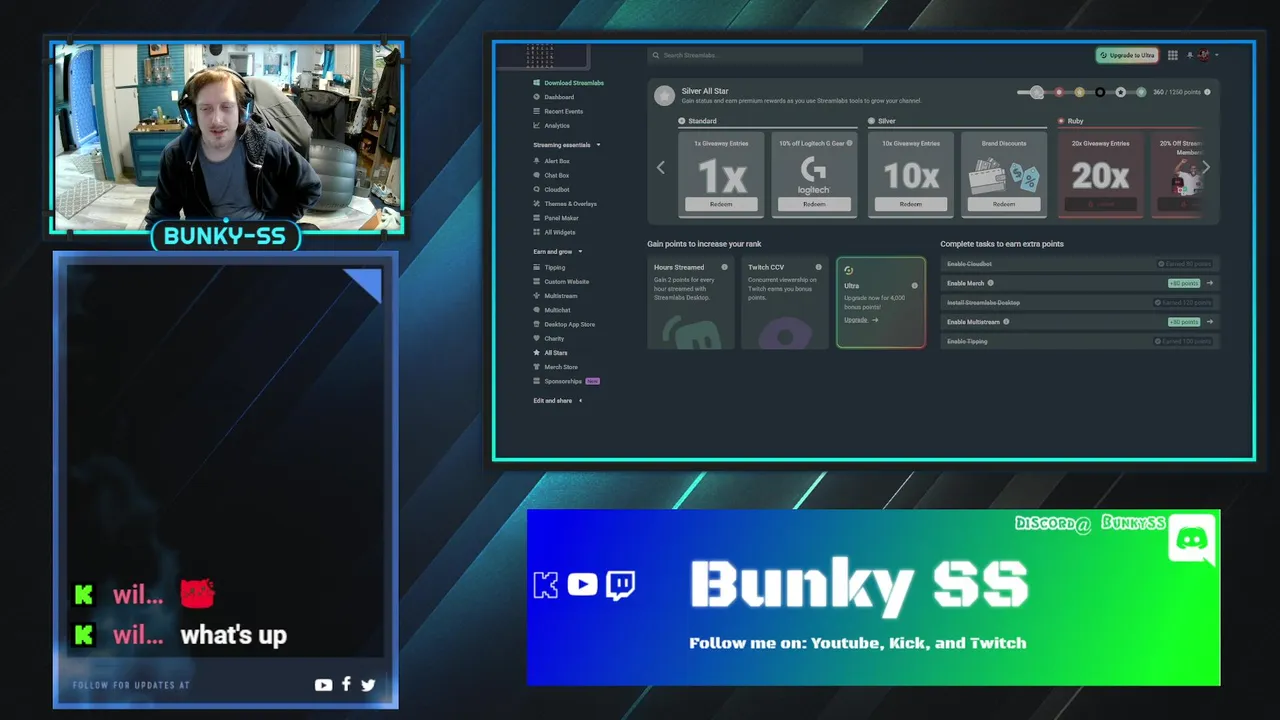Open Desktop App Store in the sidebar
The width and height of the screenshot is (1280, 720).
coord(563,324)
